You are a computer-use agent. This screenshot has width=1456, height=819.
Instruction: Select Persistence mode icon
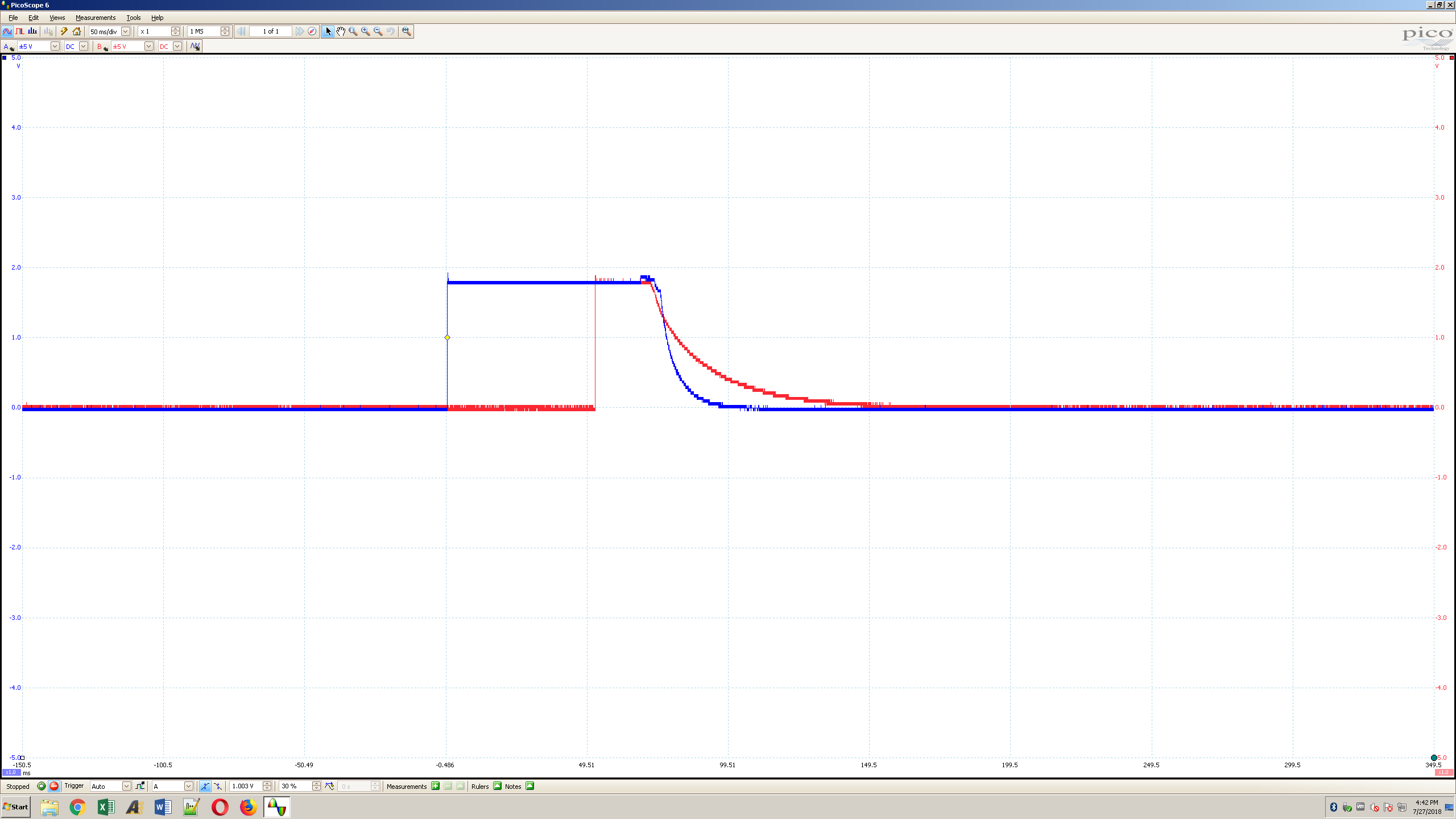(20, 31)
